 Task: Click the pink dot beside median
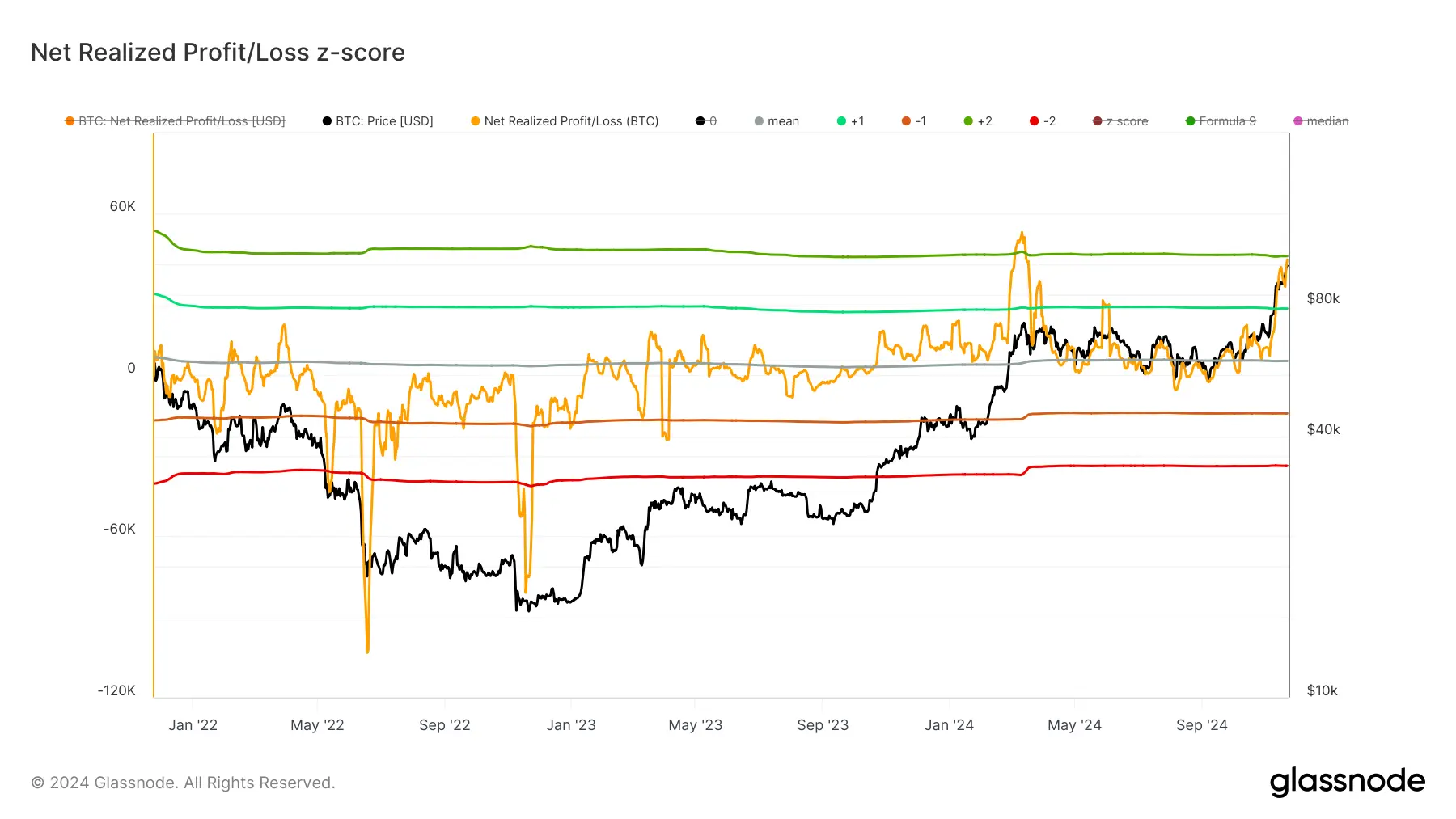pos(1297,121)
